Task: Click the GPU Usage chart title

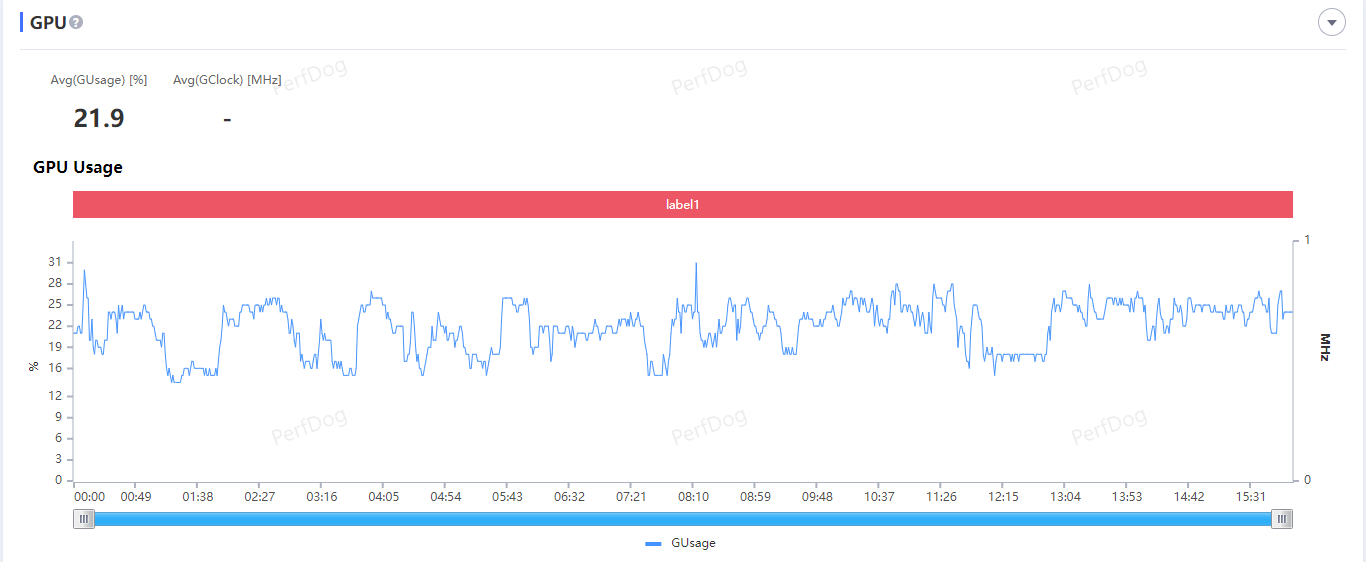Action: [x=78, y=167]
